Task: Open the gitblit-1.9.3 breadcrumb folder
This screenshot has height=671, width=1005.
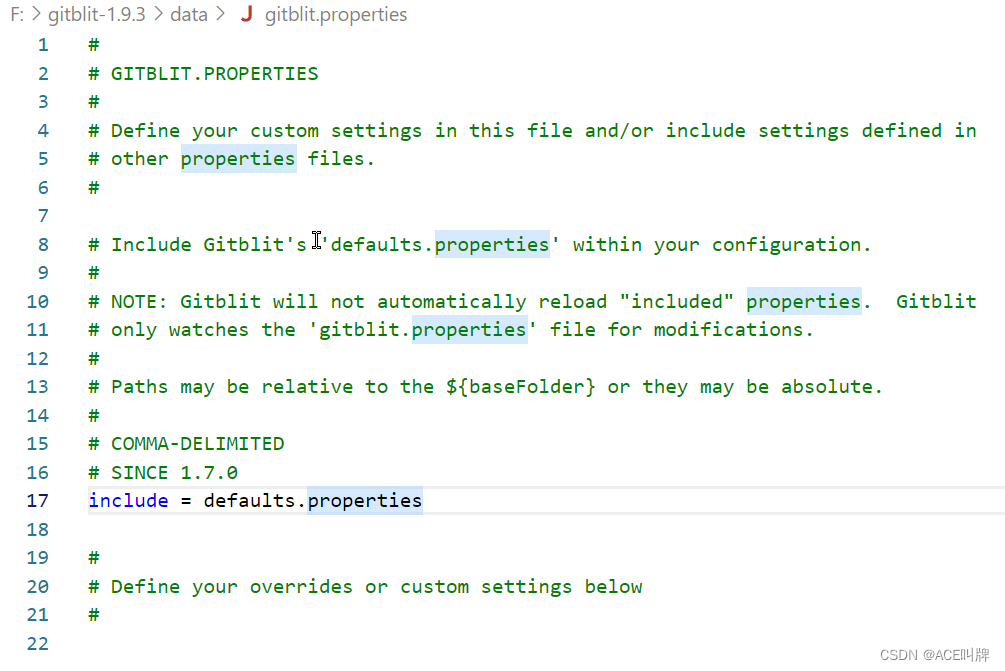Action: coord(97,14)
